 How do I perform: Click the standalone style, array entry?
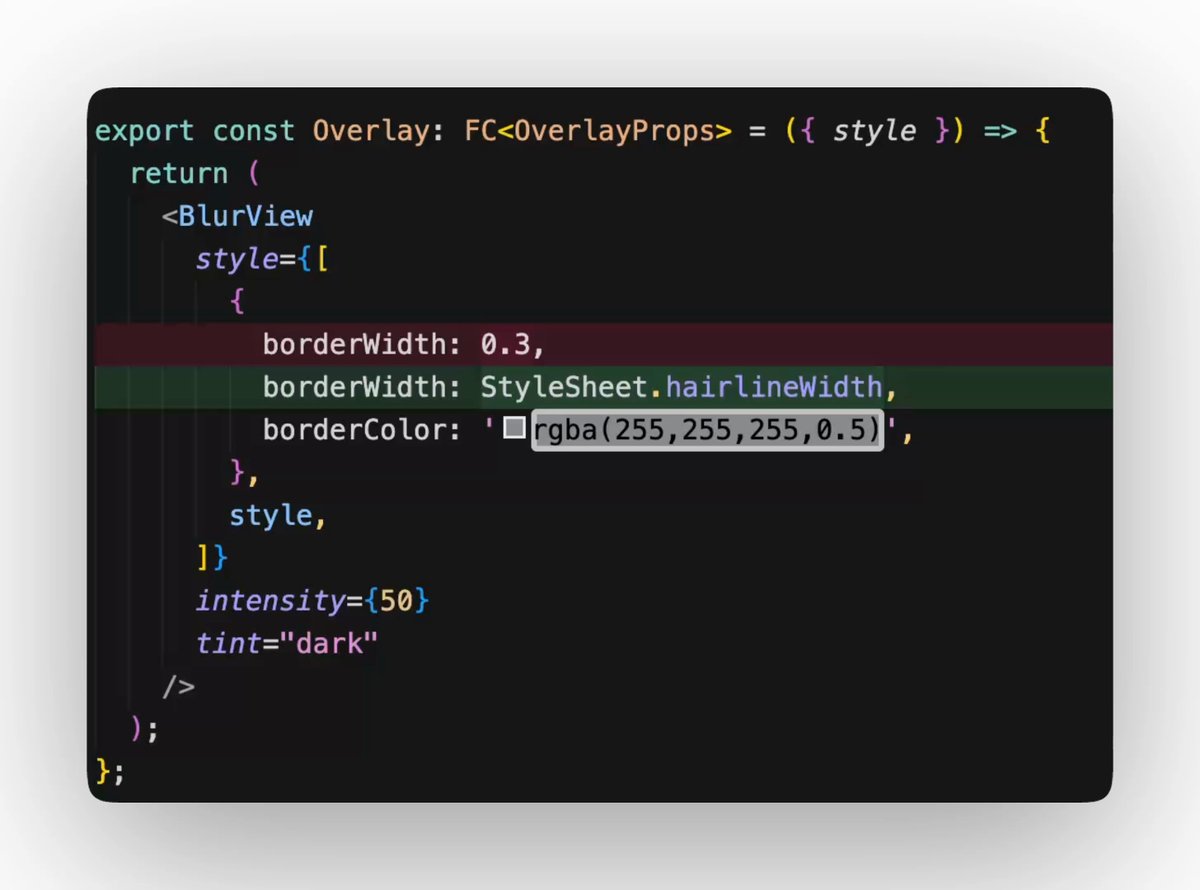click(x=279, y=516)
